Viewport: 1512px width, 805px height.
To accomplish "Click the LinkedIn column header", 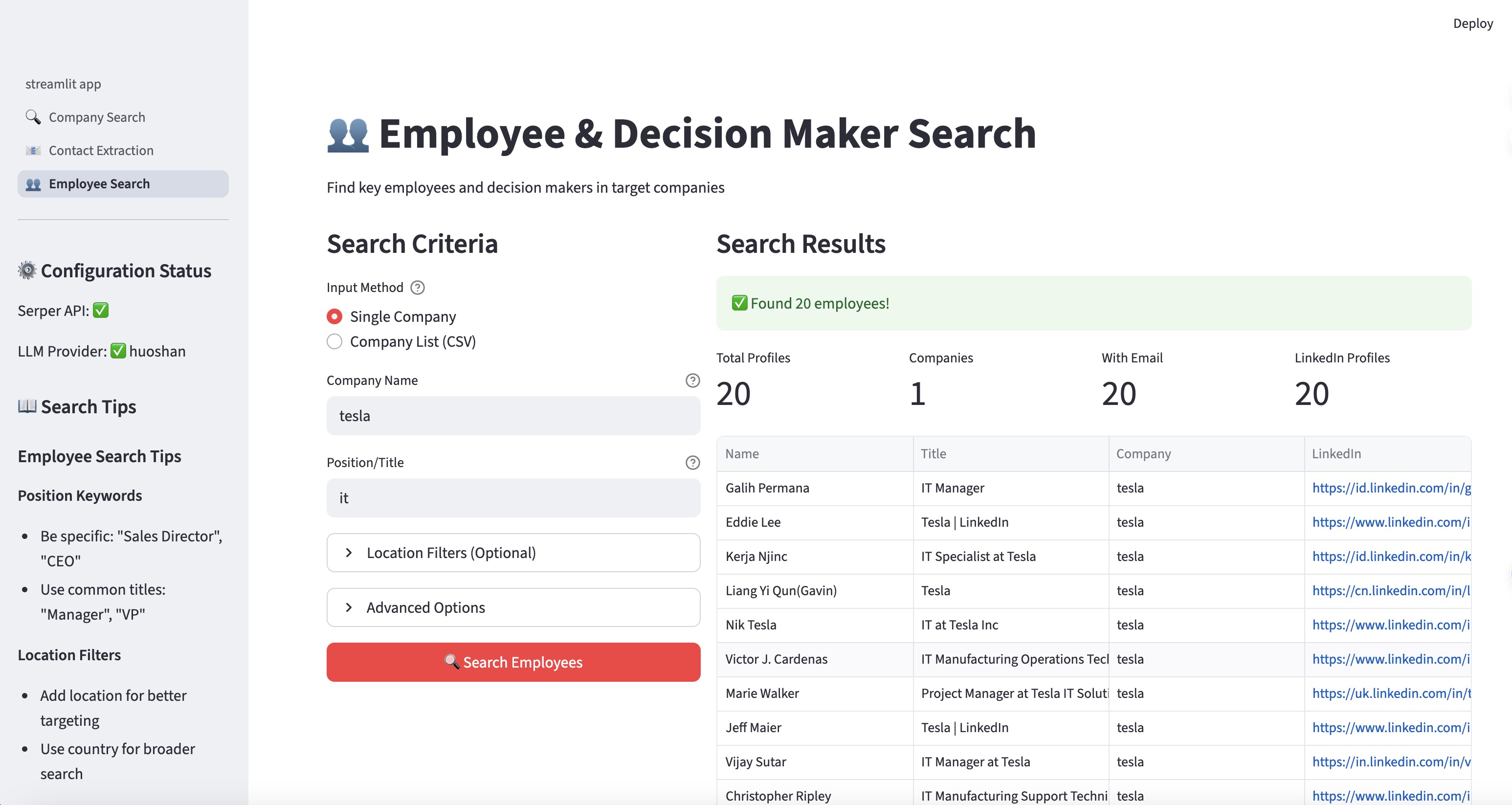I will coord(1388,454).
